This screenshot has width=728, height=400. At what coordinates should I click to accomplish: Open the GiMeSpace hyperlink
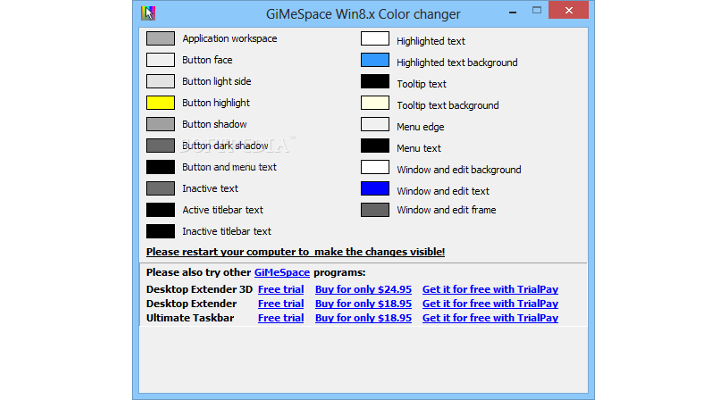tap(282, 272)
